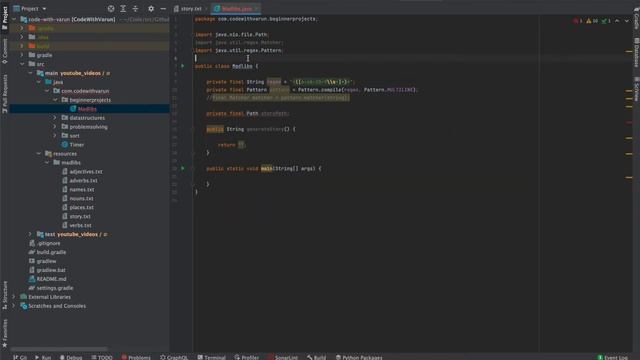This screenshot has width=640, height=360.
Task: Open the Gradle tool window on right
Action: tap(636, 17)
